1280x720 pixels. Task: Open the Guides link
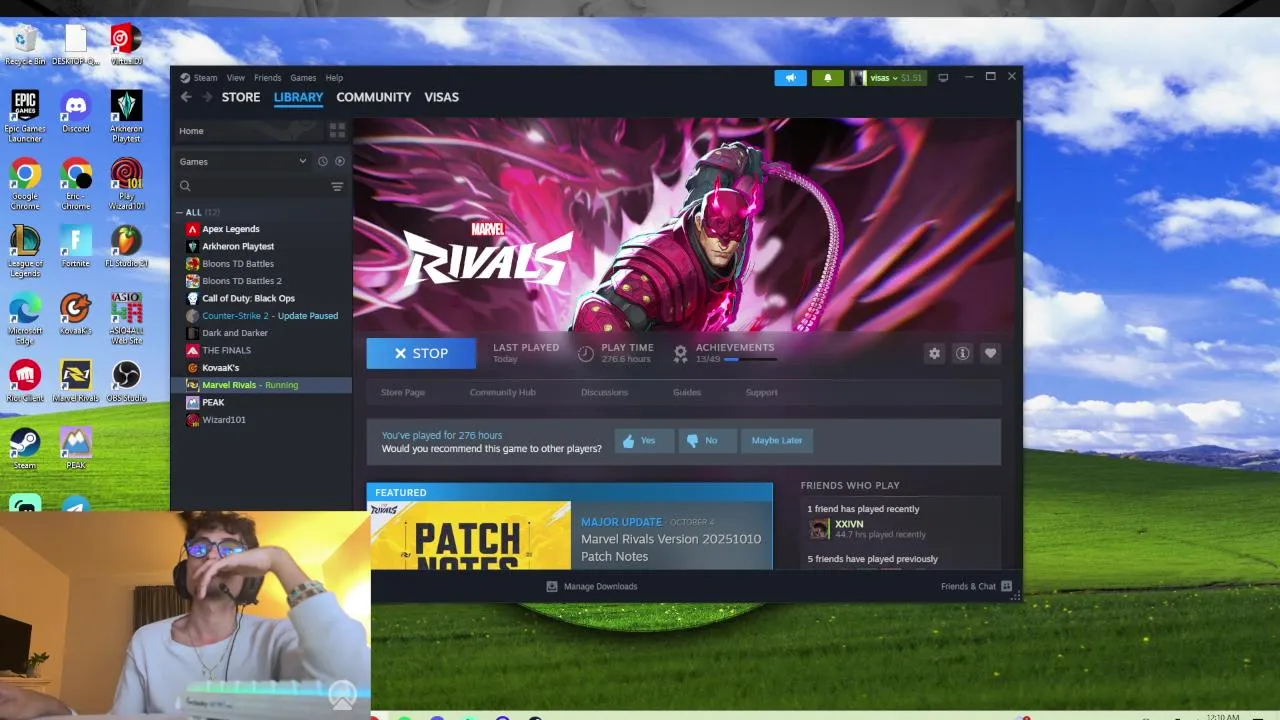coord(686,392)
